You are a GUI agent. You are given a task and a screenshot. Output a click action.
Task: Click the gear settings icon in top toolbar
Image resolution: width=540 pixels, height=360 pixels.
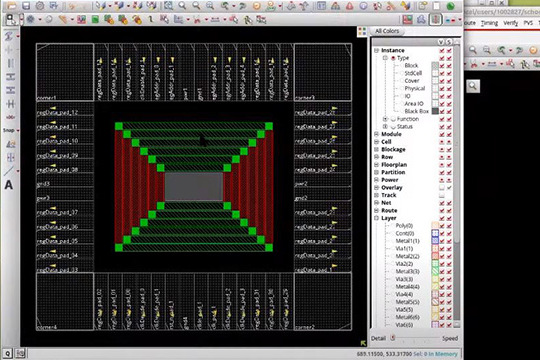click(x=40, y=6)
